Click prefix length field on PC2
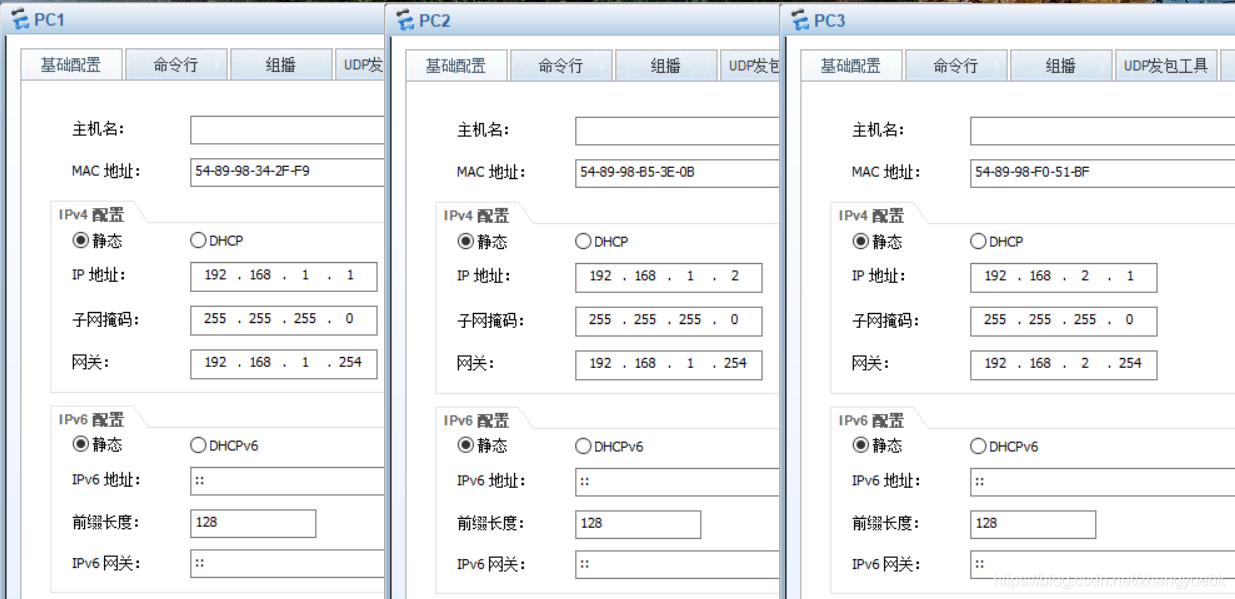 coord(638,523)
